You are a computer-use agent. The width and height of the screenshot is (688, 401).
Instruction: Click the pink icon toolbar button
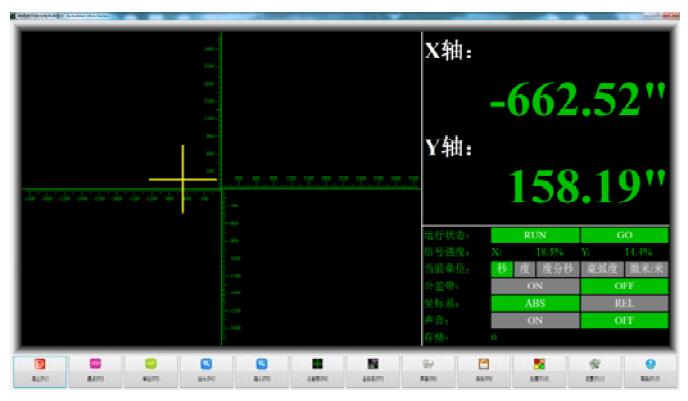(x=95, y=369)
